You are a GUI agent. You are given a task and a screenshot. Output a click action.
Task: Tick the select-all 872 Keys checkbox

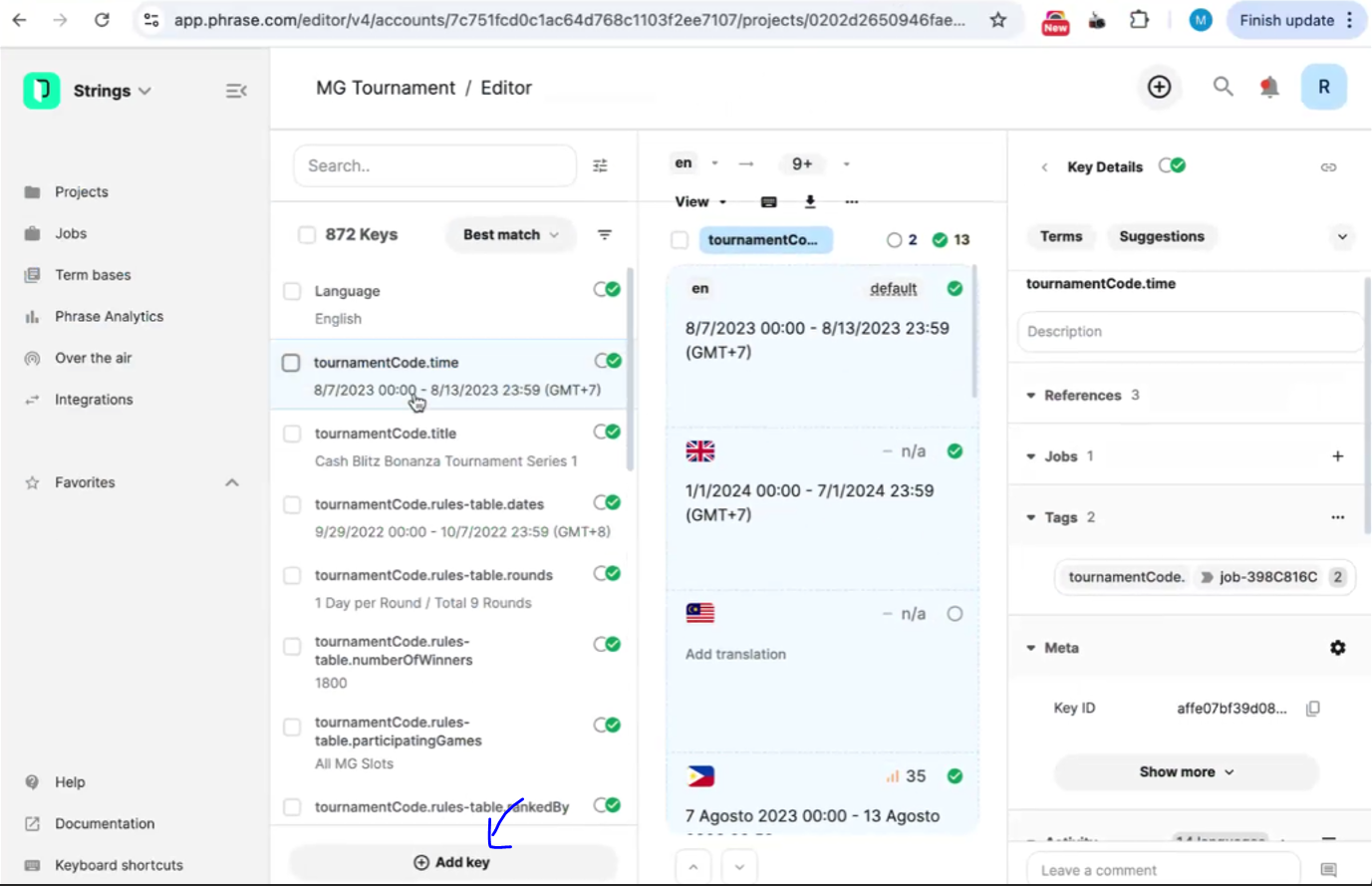tap(307, 235)
